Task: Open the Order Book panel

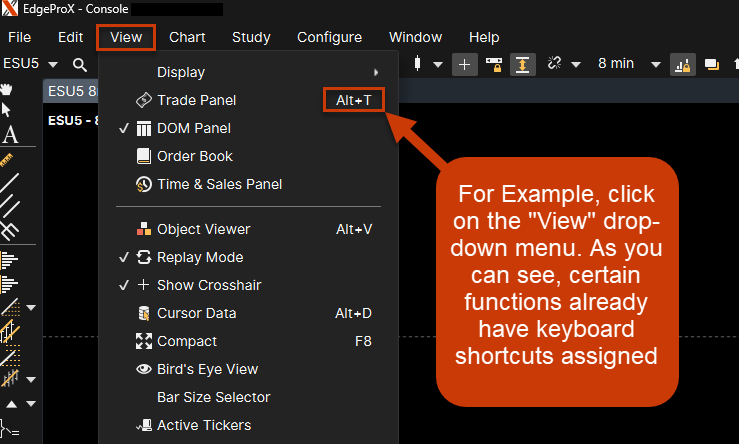Action: [194, 156]
